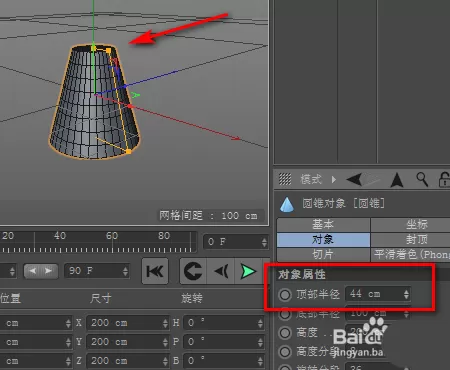
Task: Click the 0 F current frame spinner
Action: (236, 242)
